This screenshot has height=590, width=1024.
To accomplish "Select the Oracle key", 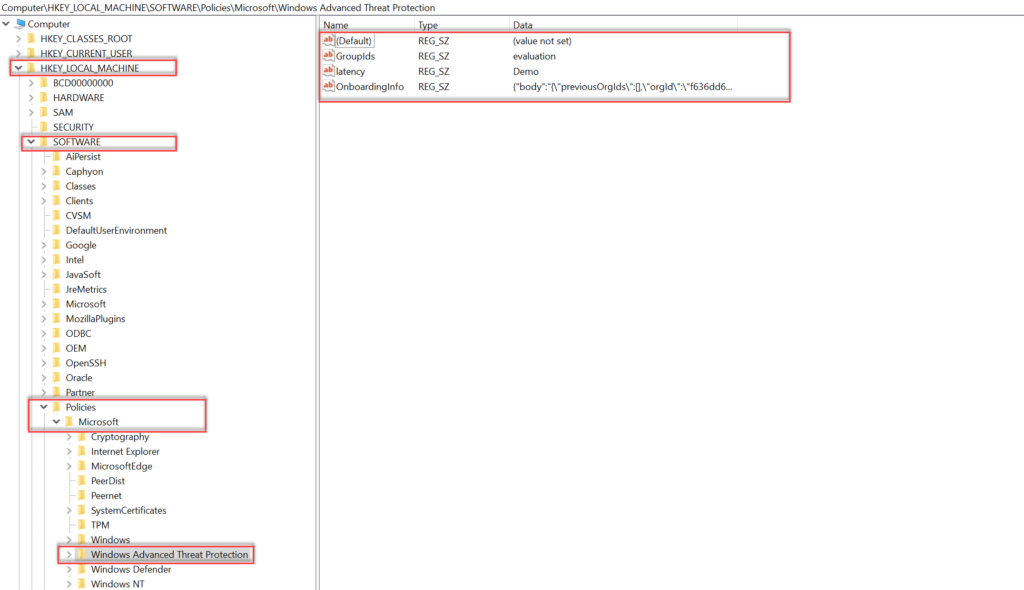I will point(79,378).
